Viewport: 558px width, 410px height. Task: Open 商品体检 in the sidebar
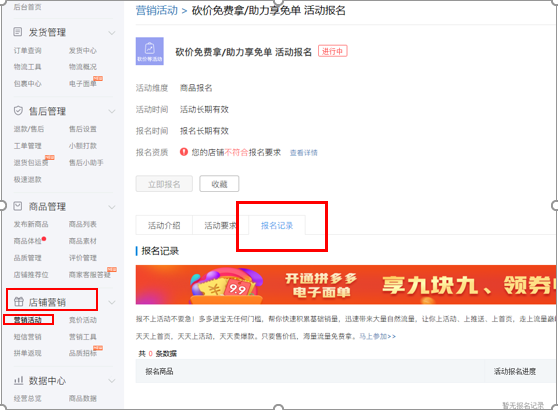pyautogui.click(x=27, y=241)
